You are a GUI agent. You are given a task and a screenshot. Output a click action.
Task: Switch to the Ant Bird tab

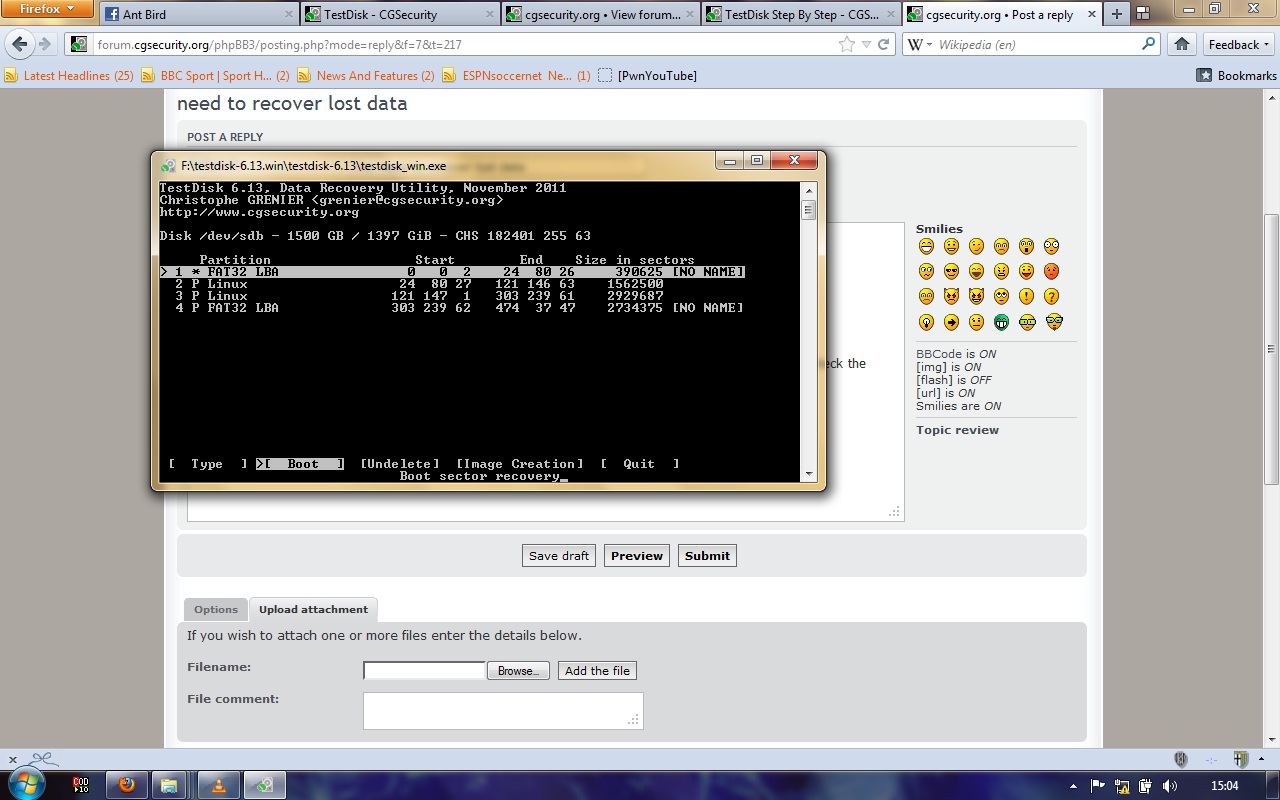coord(198,15)
